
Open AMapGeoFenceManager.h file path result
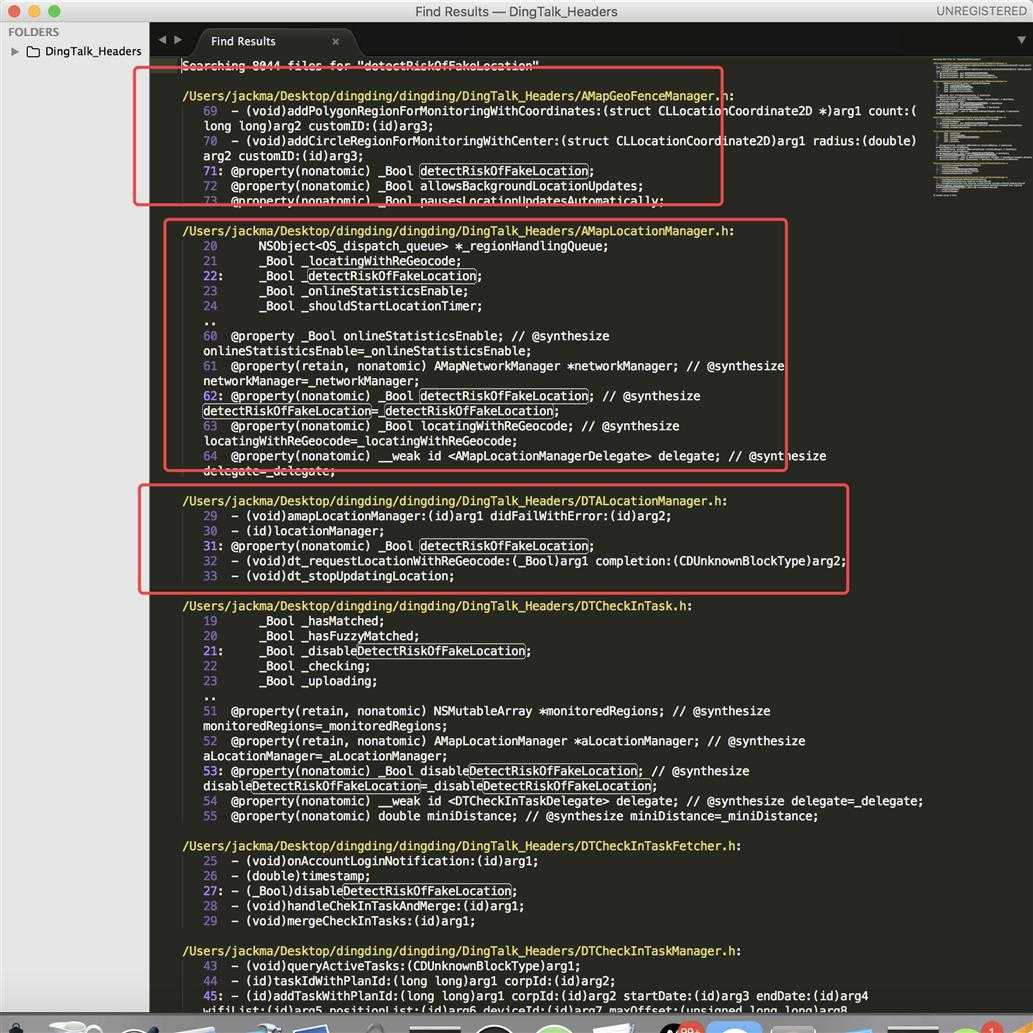tap(458, 96)
